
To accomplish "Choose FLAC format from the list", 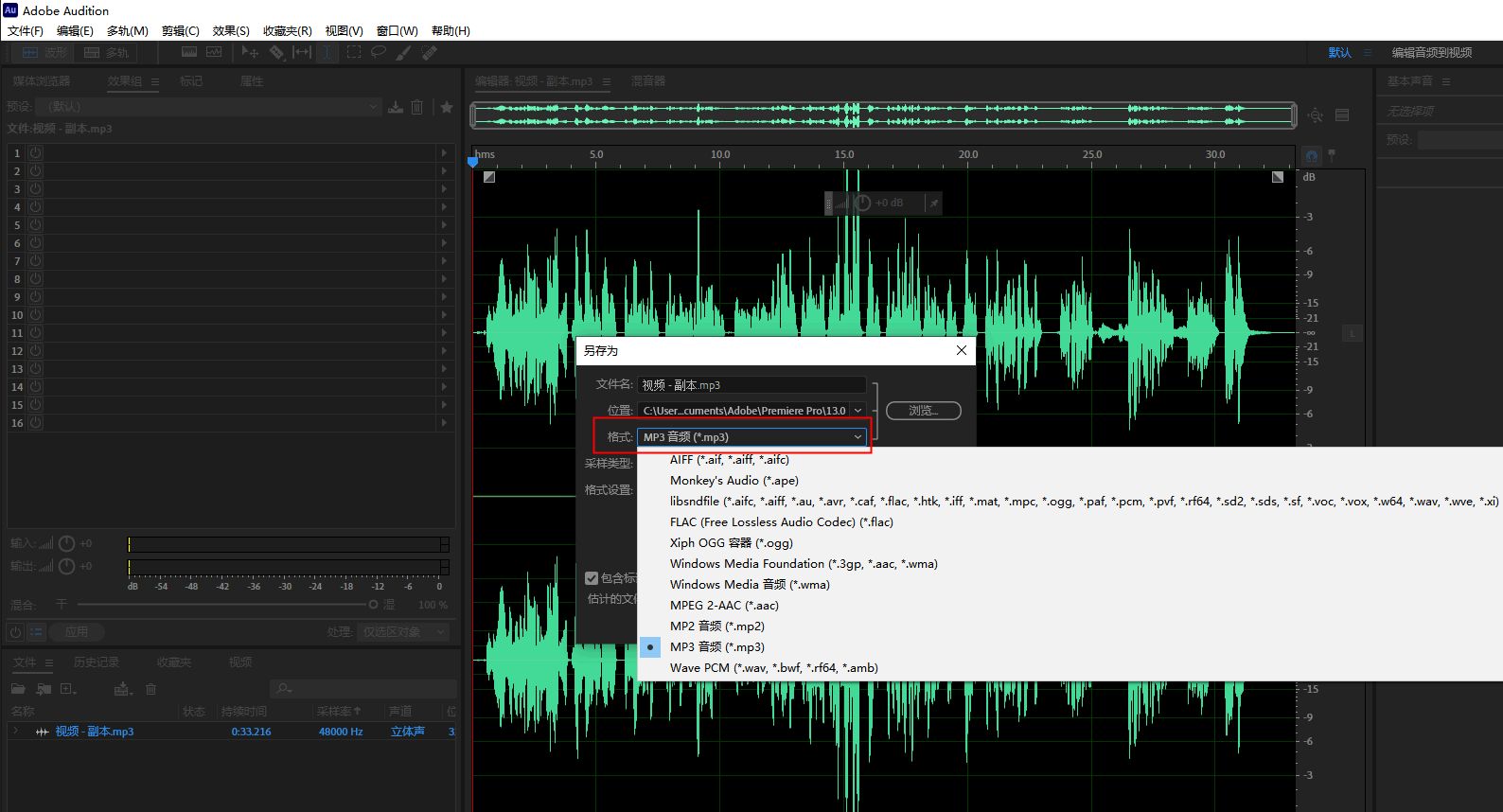I will click(x=782, y=521).
